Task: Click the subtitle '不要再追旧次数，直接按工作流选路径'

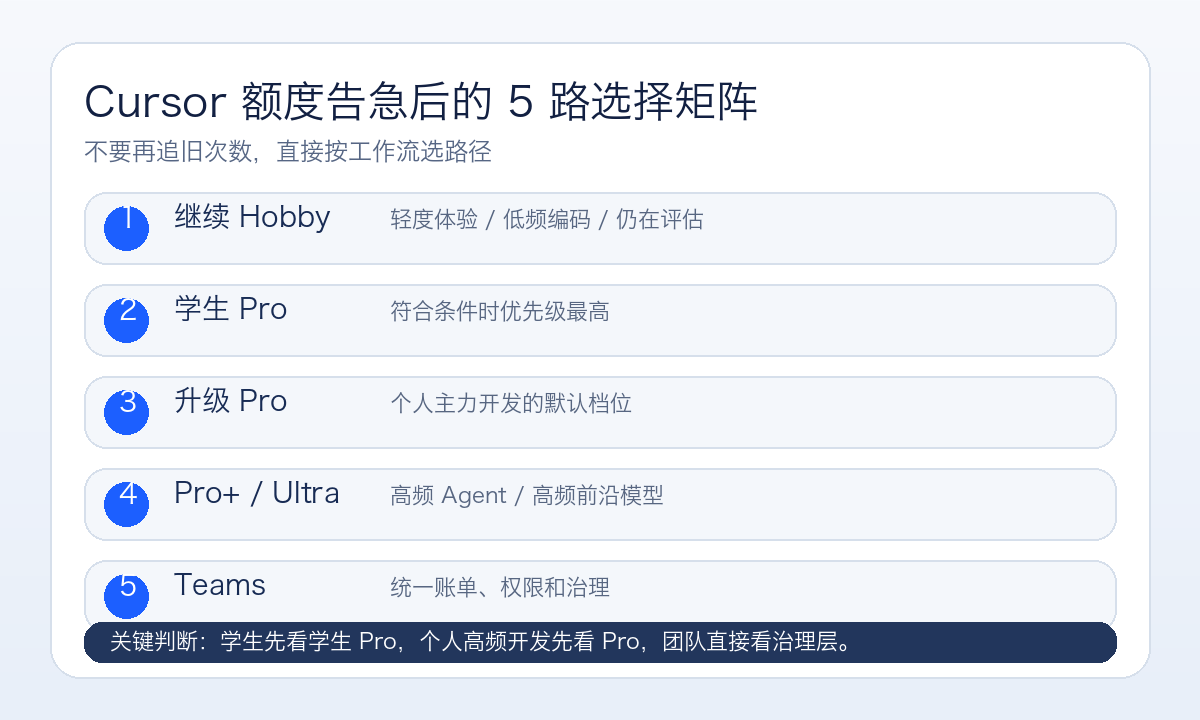Action: tap(288, 152)
